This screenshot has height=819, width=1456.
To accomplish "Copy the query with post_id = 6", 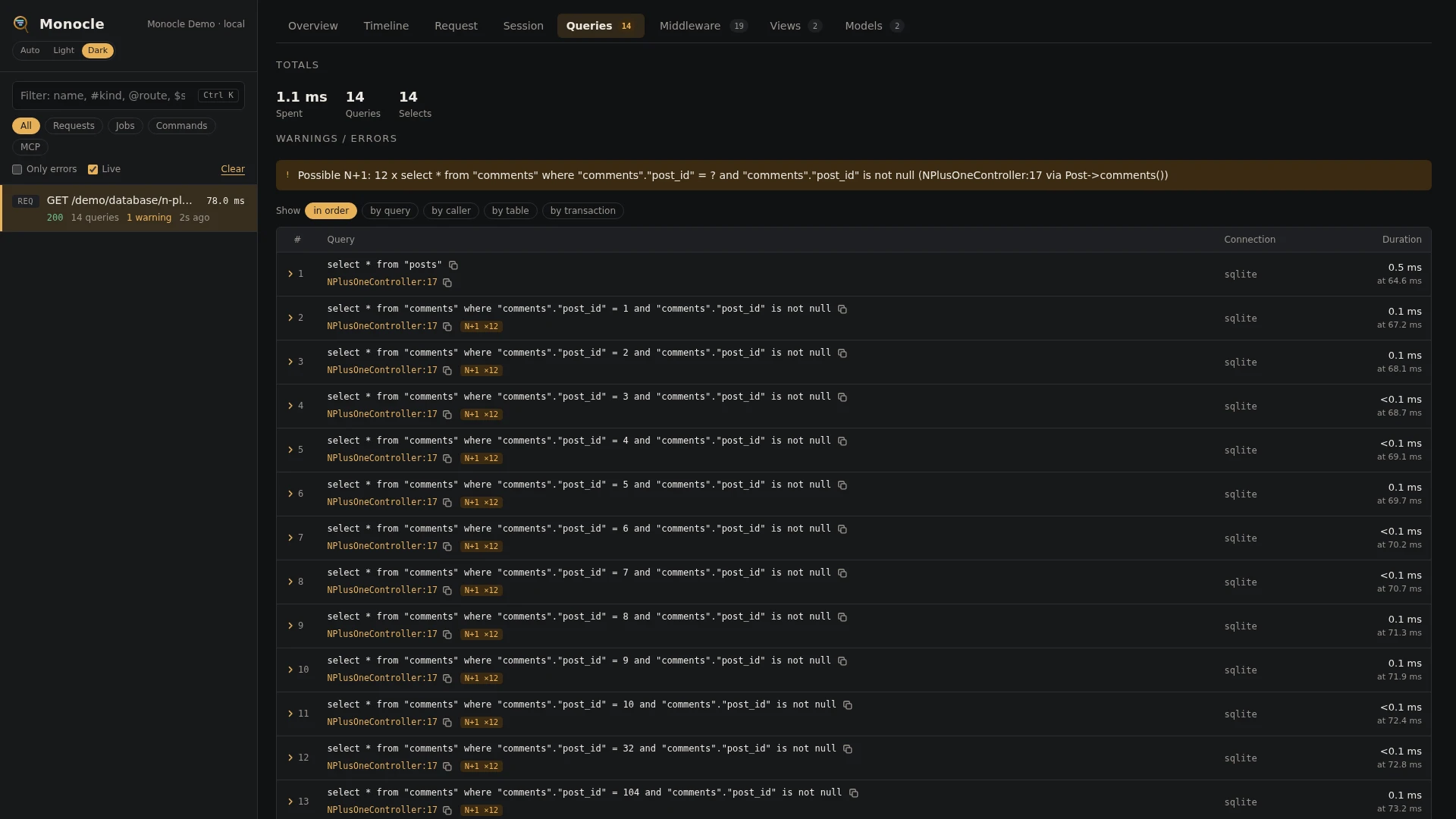I will coord(843,529).
